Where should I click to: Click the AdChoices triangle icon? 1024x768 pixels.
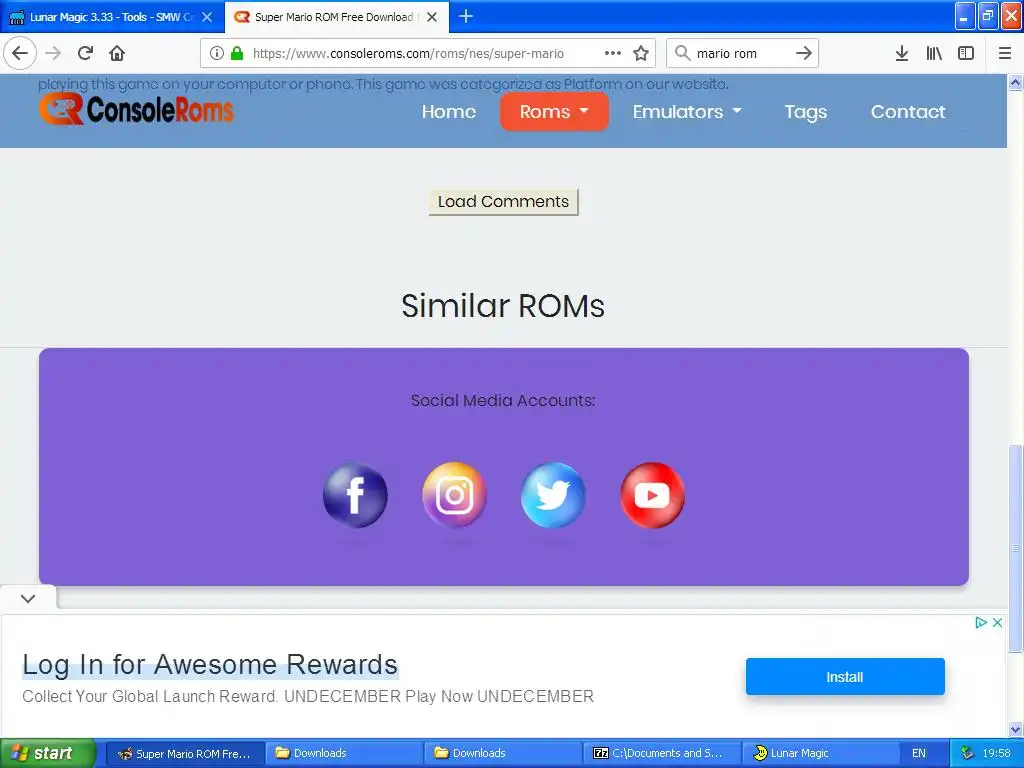coord(980,622)
